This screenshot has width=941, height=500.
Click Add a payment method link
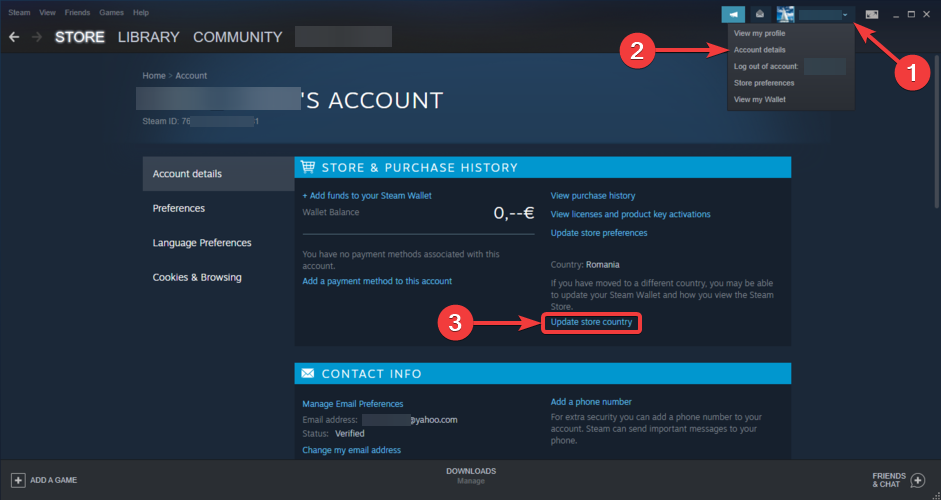377,281
